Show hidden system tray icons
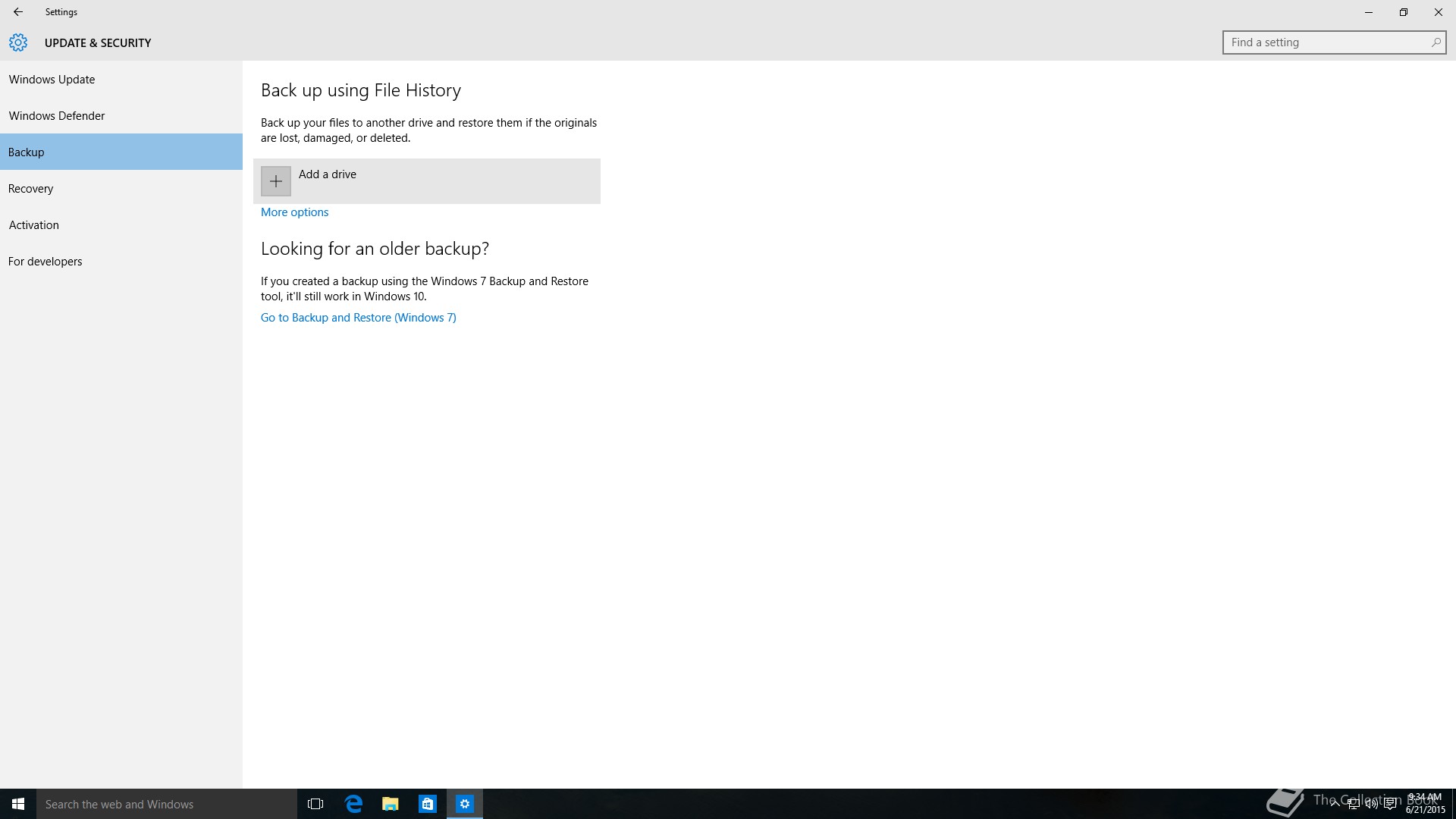This screenshot has height=819, width=1456. click(x=1335, y=804)
